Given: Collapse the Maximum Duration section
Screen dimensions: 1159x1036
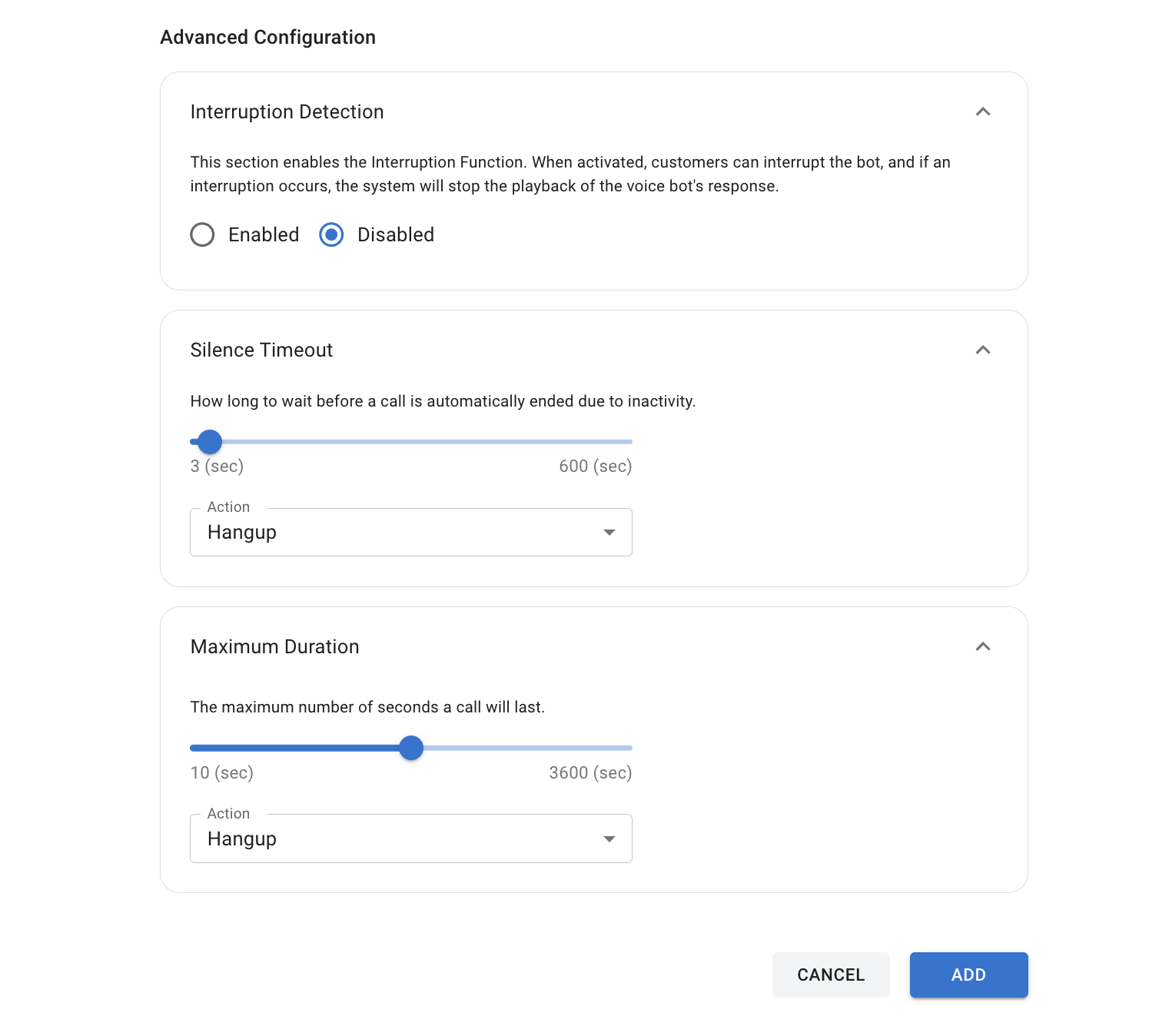Looking at the screenshot, I should [x=984, y=647].
